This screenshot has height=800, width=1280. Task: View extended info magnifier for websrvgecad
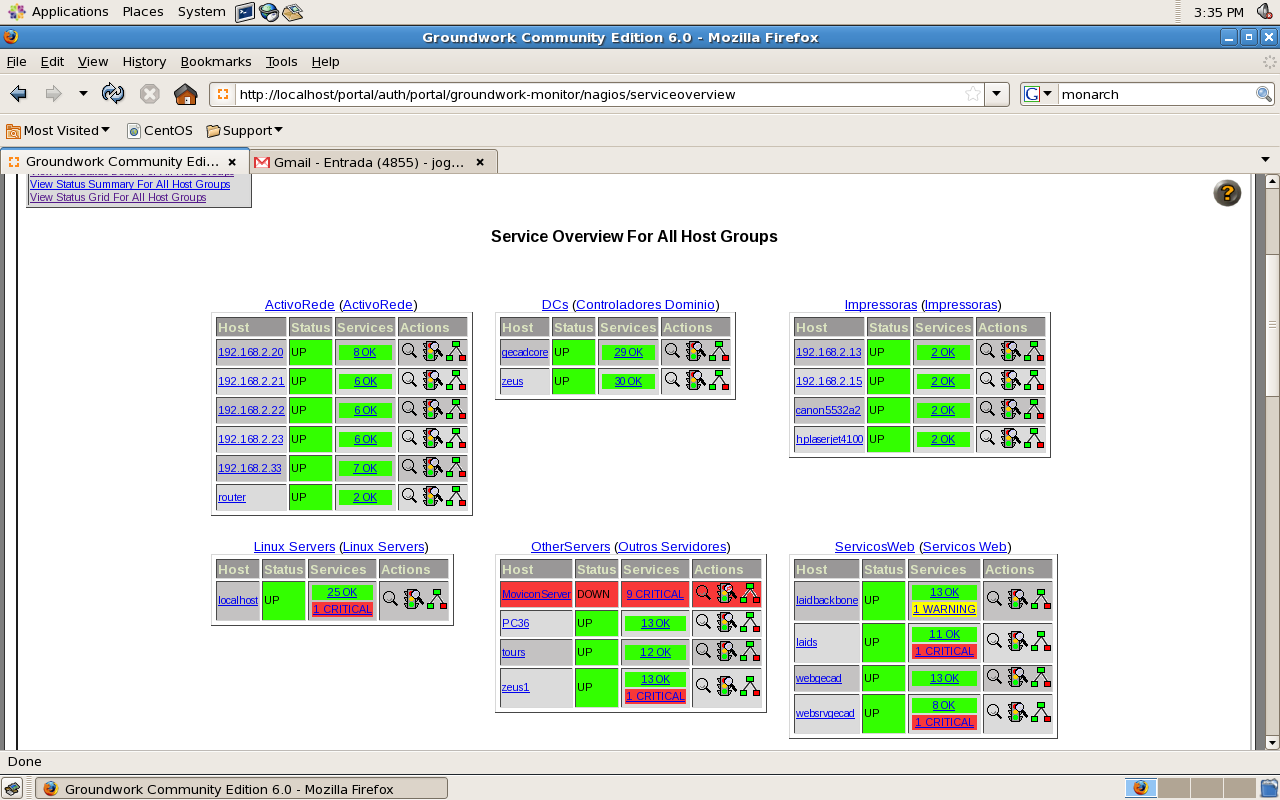(x=994, y=712)
